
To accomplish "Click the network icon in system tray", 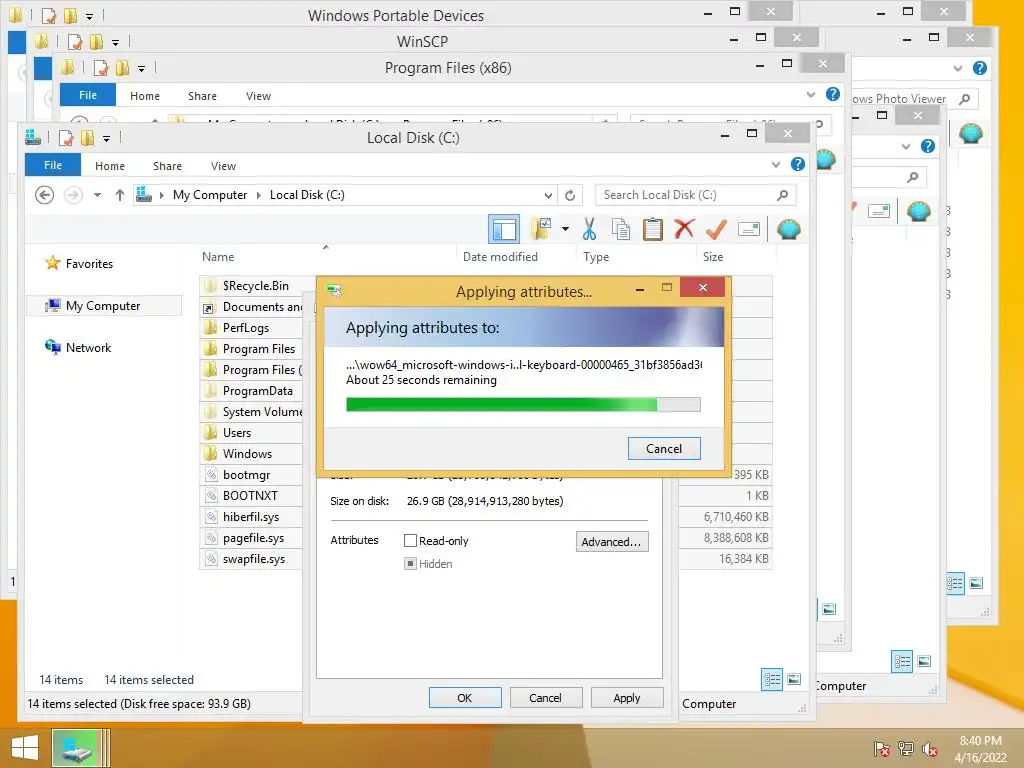I will click(x=906, y=749).
